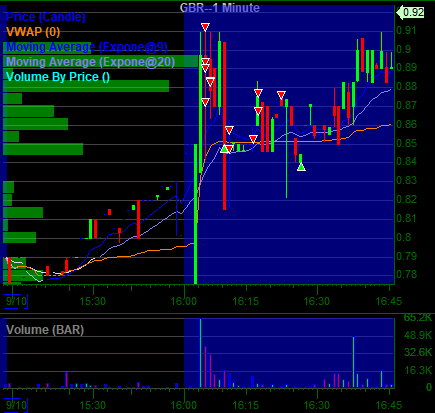The width and height of the screenshot is (435, 413).
Task: Click the 9/10 date under the volume panel
Action: point(16,405)
